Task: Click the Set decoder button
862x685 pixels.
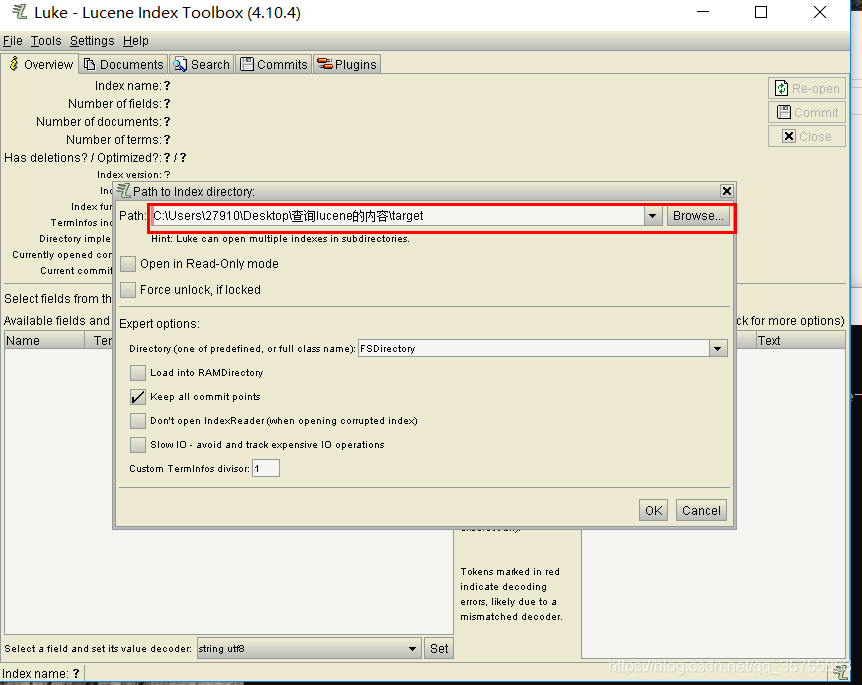Action: (x=439, y=649)
